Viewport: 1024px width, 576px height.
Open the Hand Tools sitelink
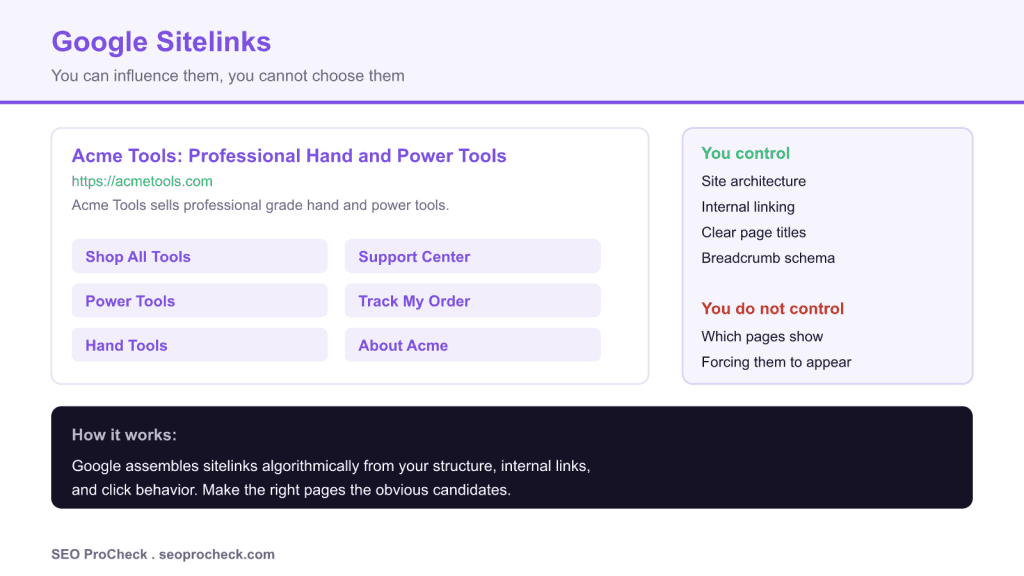coord(199,345)
